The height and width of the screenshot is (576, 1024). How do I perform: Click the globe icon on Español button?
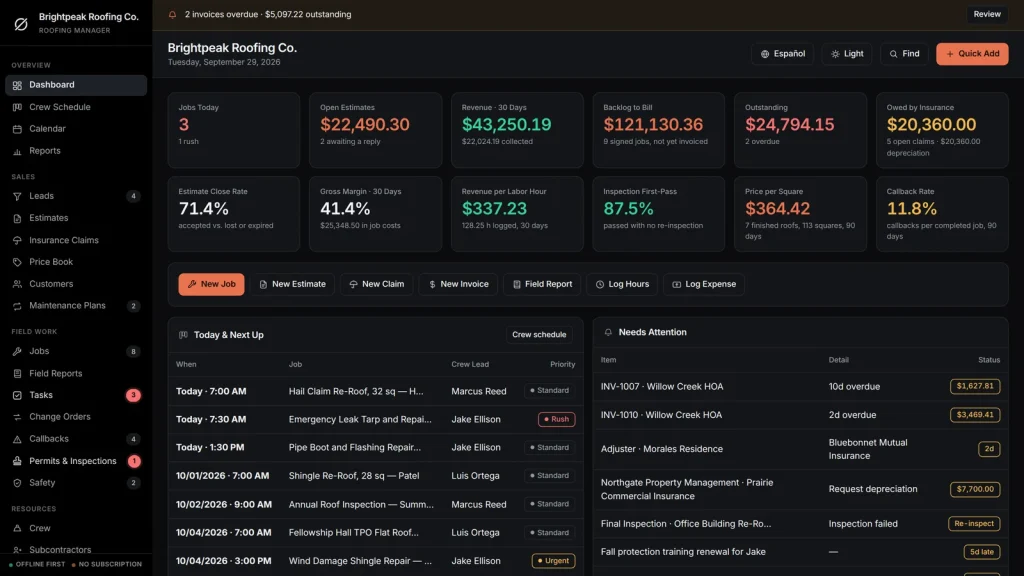(x=765, y=54)
